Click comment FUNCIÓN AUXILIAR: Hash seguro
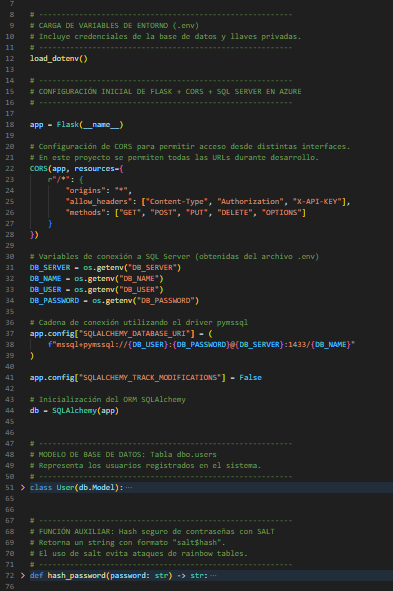 [x=152, y=531]
